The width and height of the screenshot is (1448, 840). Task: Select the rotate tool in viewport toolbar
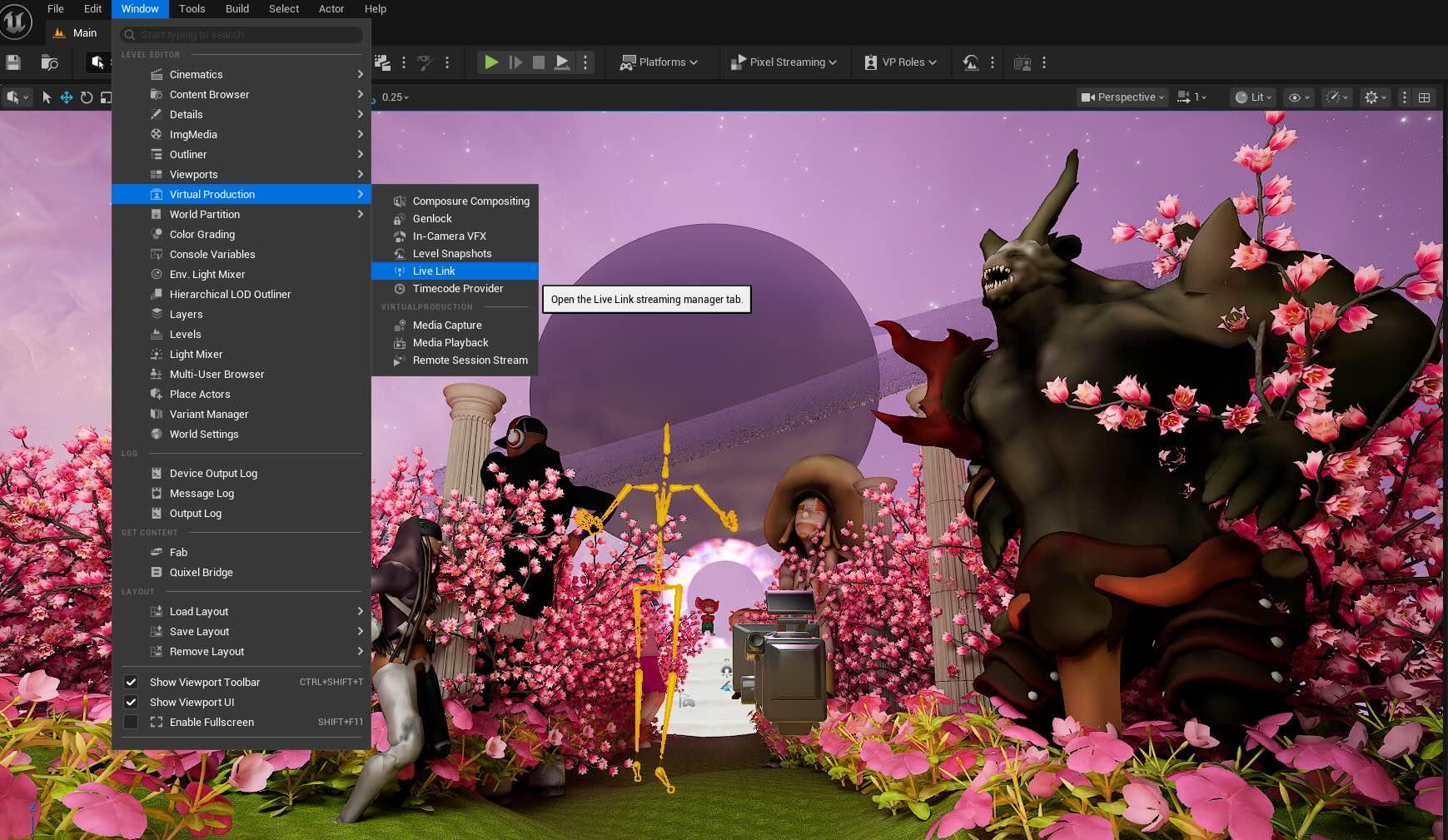[87, 97]
